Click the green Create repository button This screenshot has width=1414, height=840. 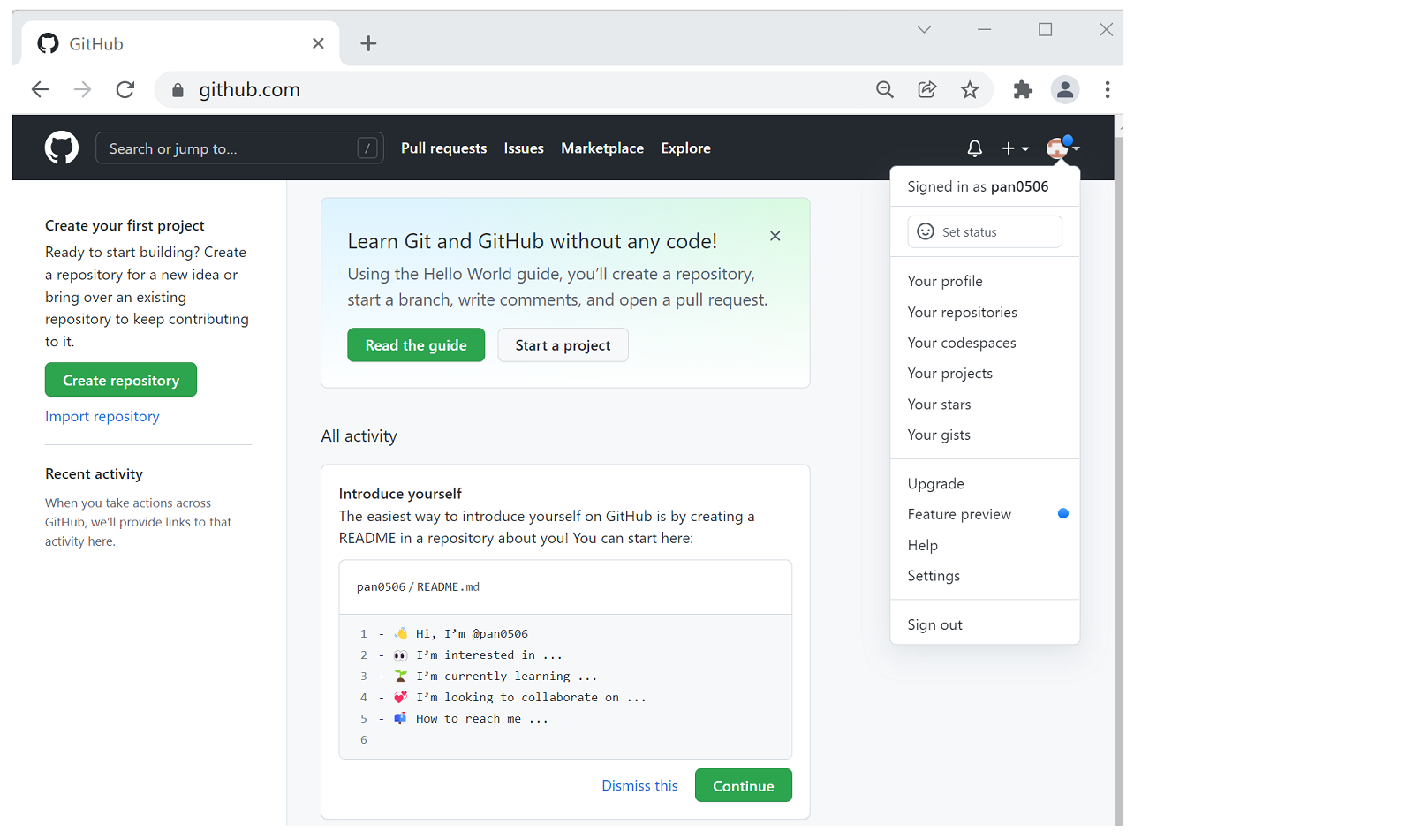point(121,381)
